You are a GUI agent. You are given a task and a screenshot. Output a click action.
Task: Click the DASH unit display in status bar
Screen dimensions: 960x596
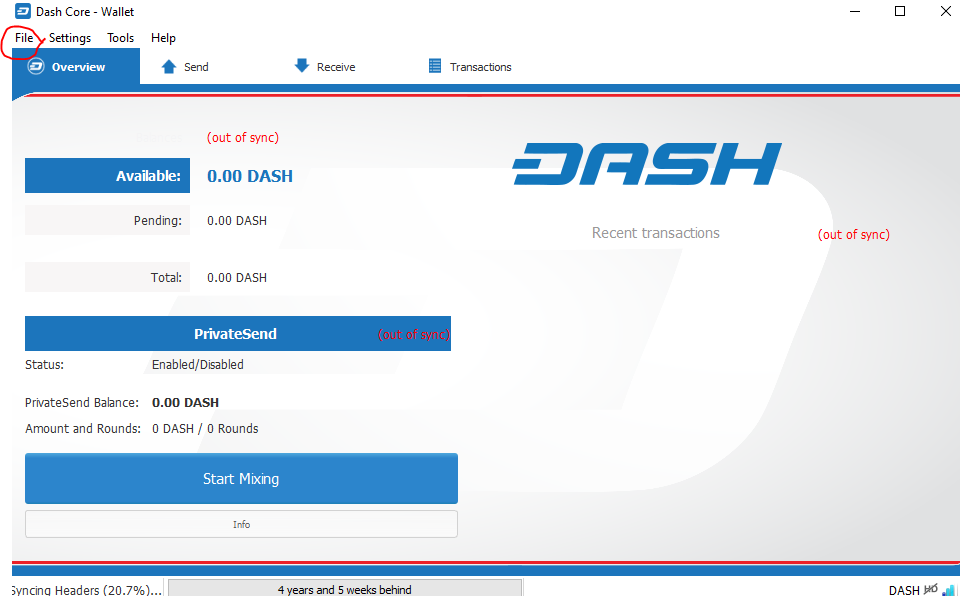(x=904, y=590)
